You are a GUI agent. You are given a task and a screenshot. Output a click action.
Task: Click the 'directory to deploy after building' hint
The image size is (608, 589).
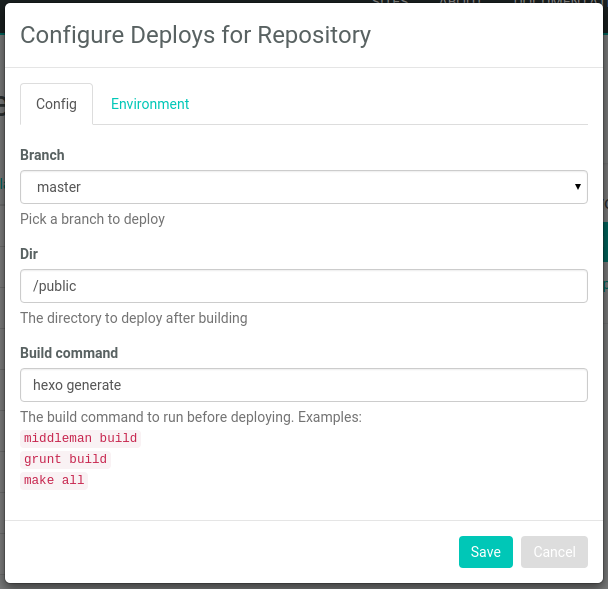133,318
